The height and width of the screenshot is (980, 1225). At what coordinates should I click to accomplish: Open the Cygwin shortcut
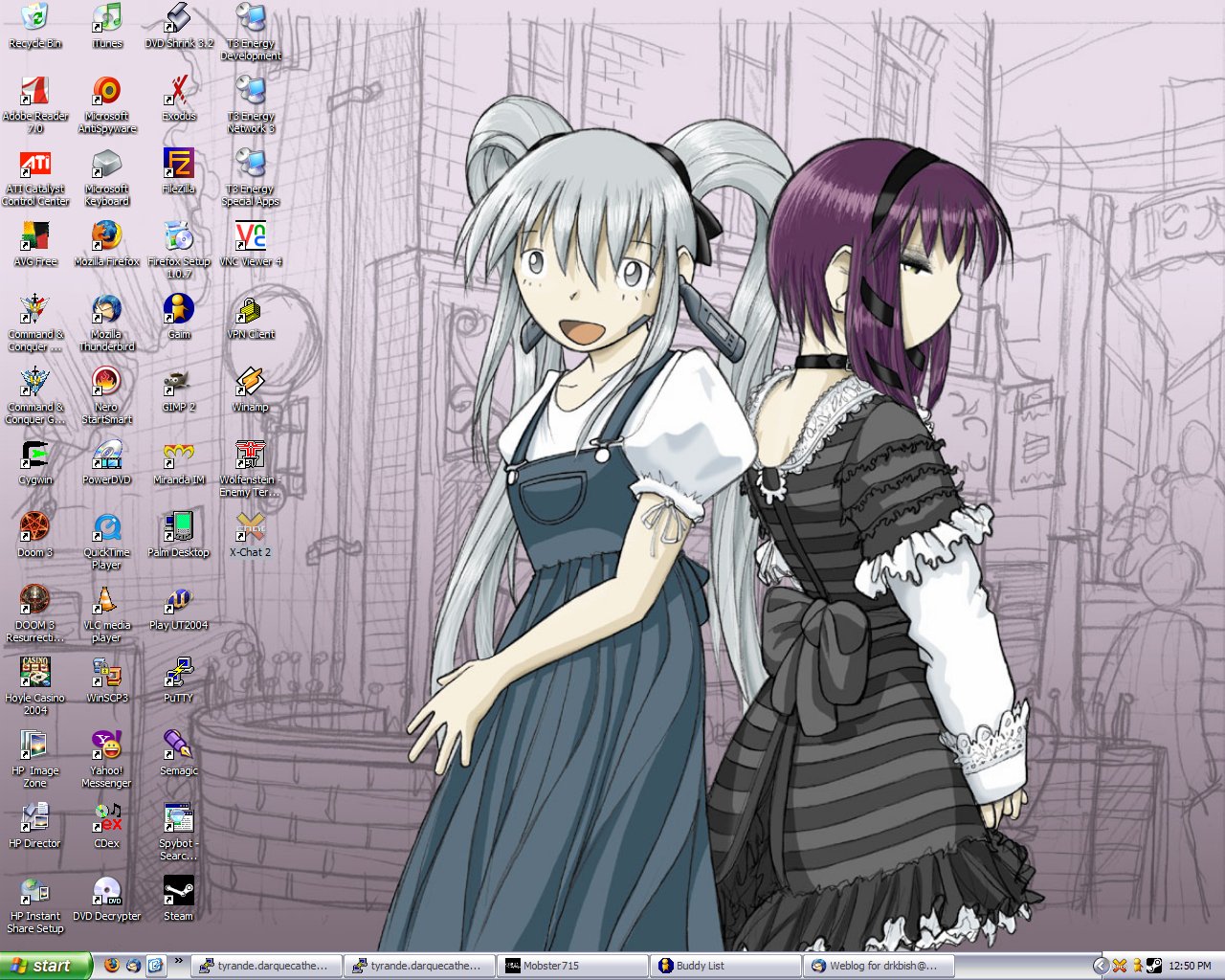click(35, 462)
